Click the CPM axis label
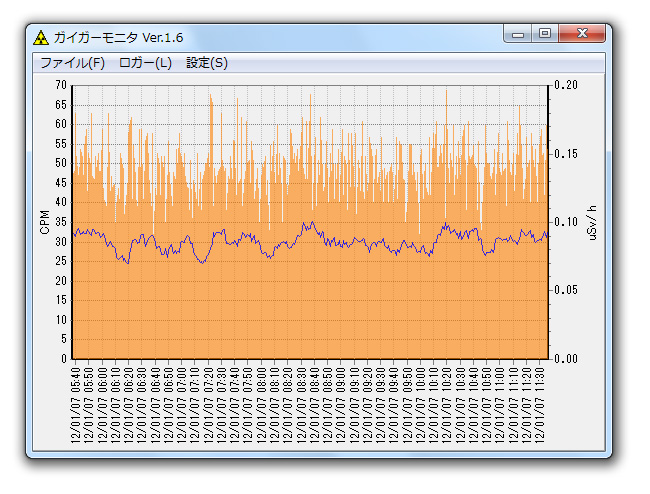Image resolution: width=650 pixels, height=494 pixels. pyautogui.click(x=45, y=222)
